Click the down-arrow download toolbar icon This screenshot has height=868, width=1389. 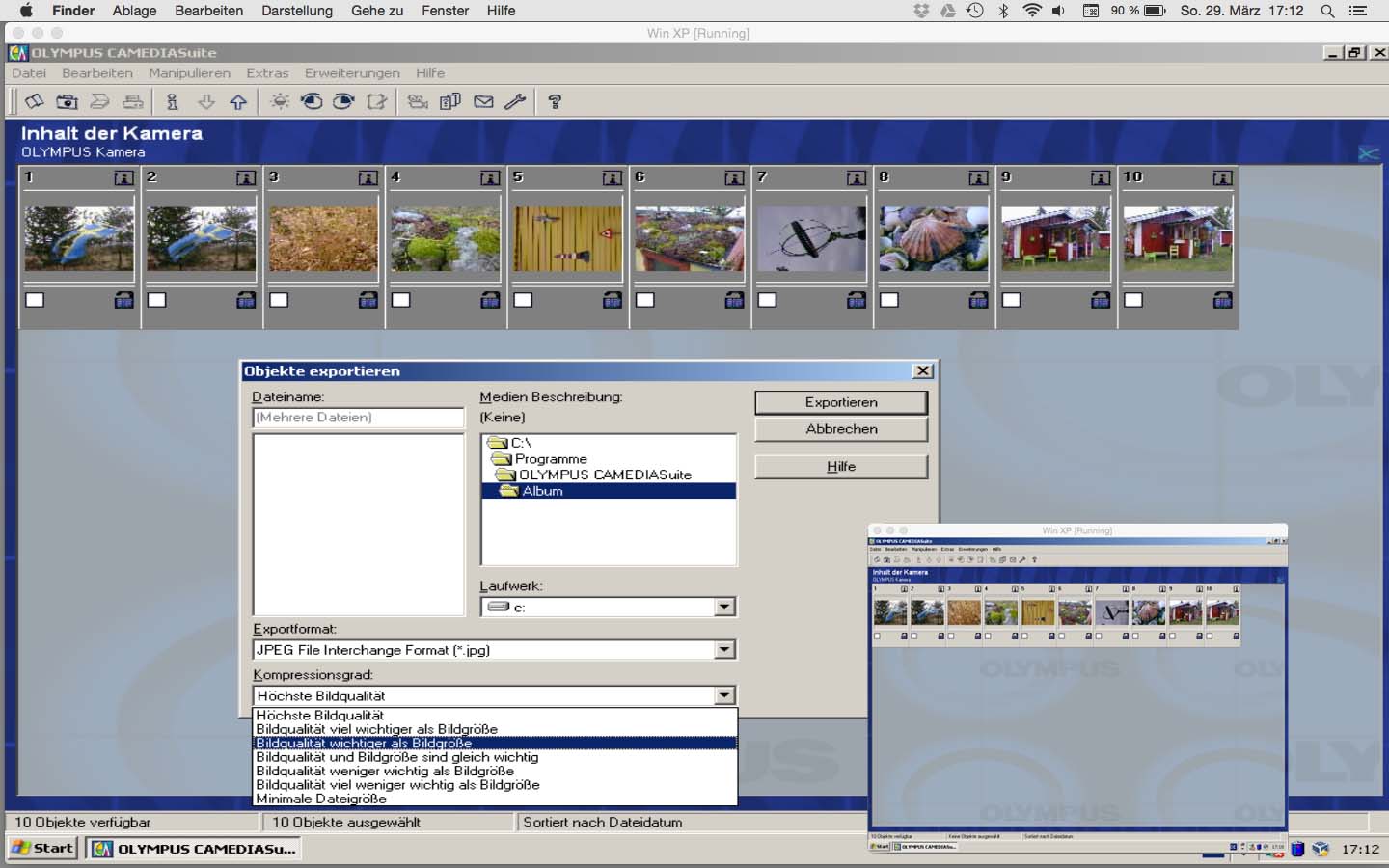(205, 101)
